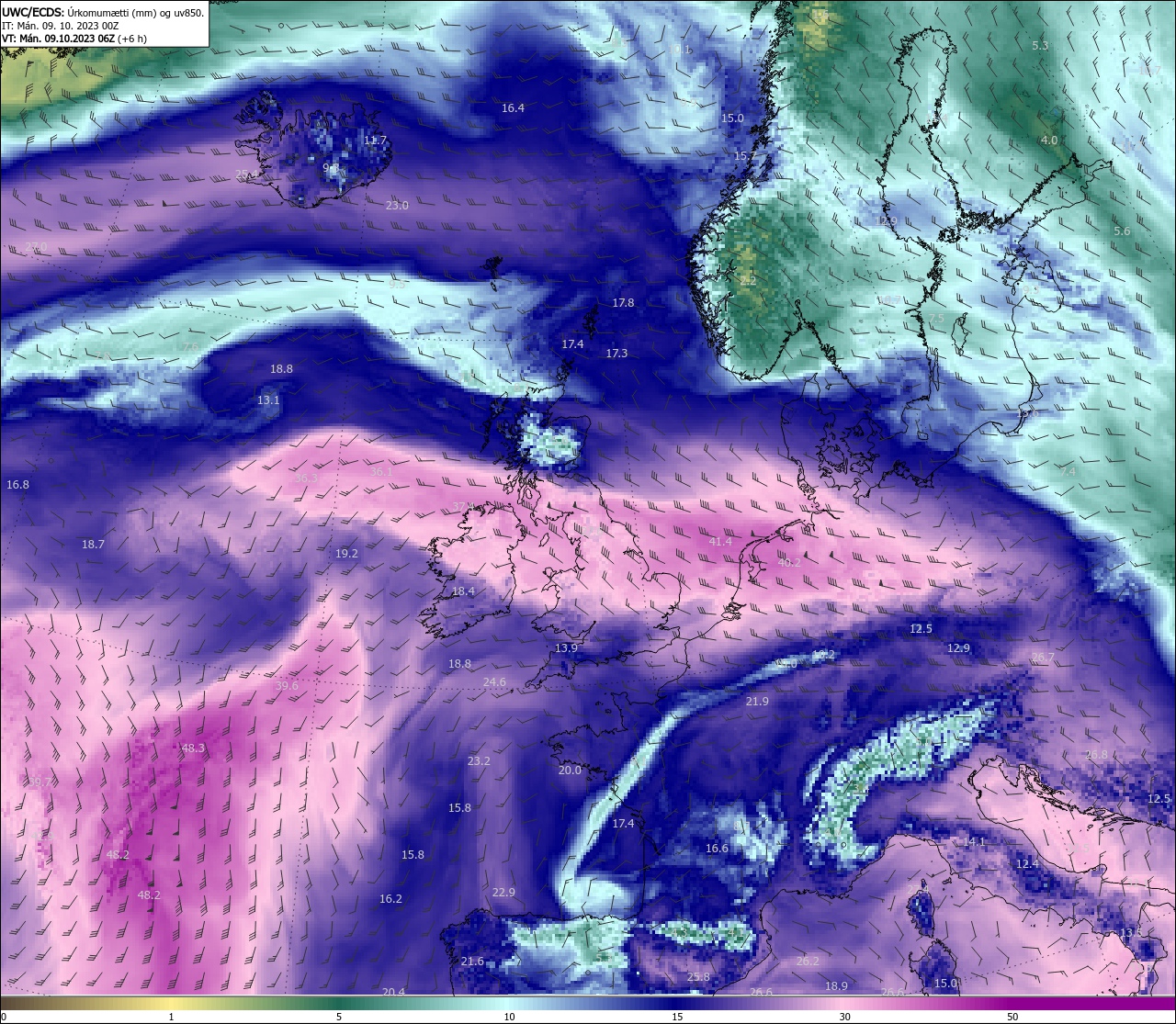Click the 10 label on the color scale
The width and height of the screenshot is (1176, 1024).
(509, 1017)
